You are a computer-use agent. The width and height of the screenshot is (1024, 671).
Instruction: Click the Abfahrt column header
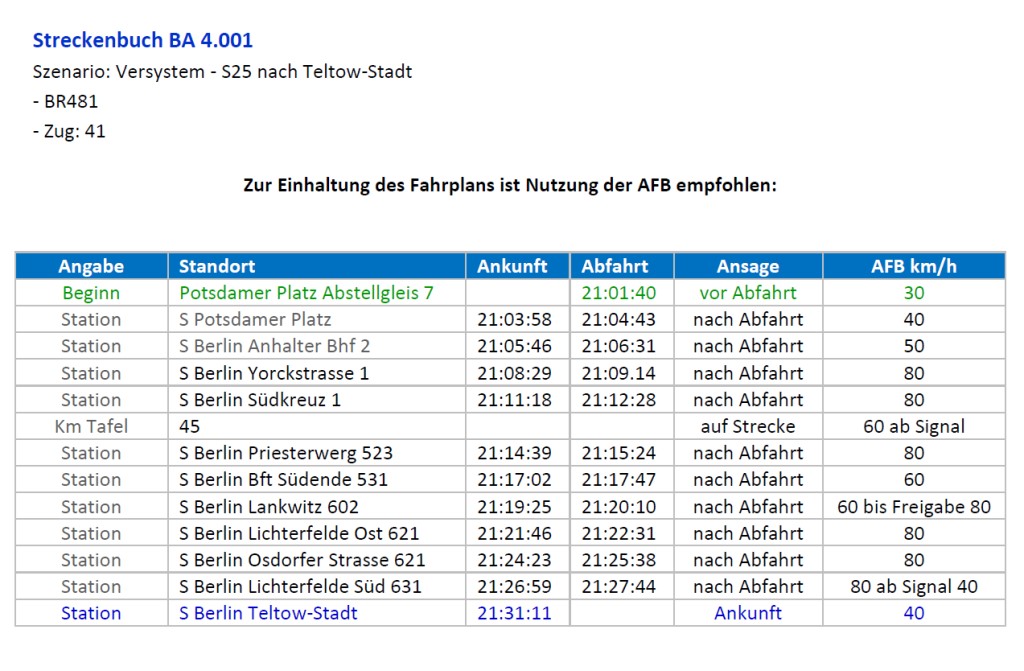coord(615,266)
